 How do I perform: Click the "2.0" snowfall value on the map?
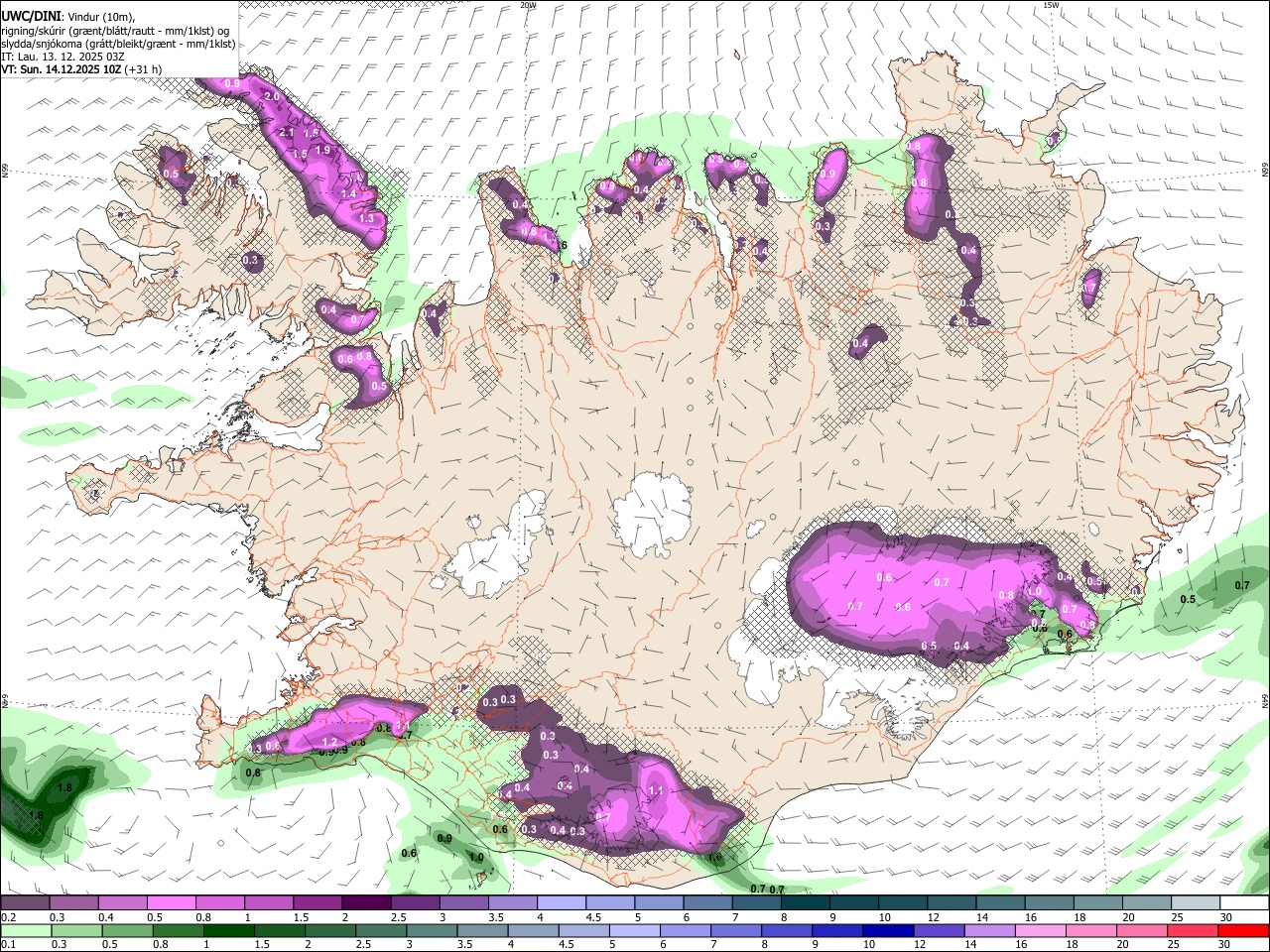(272, 97)
